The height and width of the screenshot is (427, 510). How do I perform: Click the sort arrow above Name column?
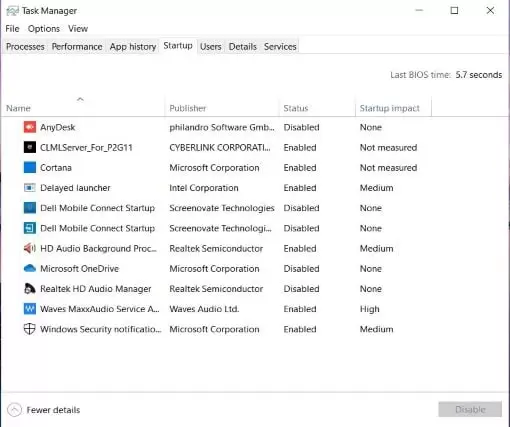(80, 99)
